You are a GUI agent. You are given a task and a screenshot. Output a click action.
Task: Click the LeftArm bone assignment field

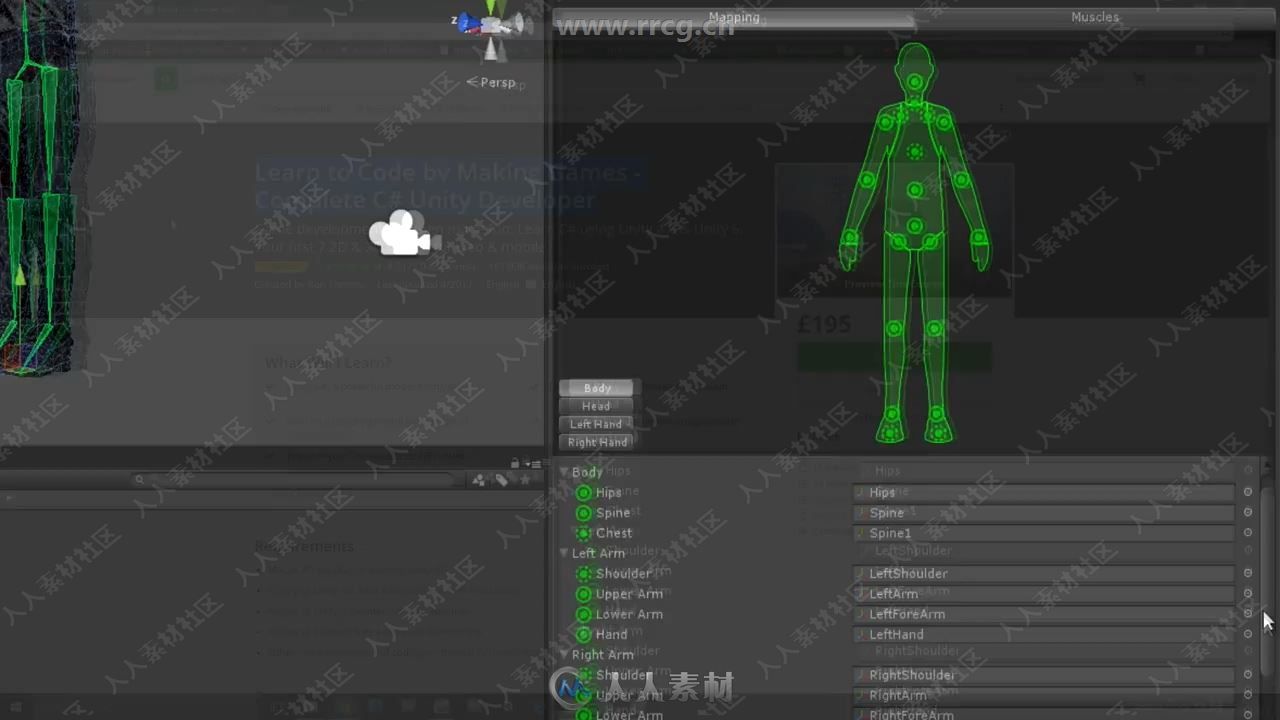1044,594
